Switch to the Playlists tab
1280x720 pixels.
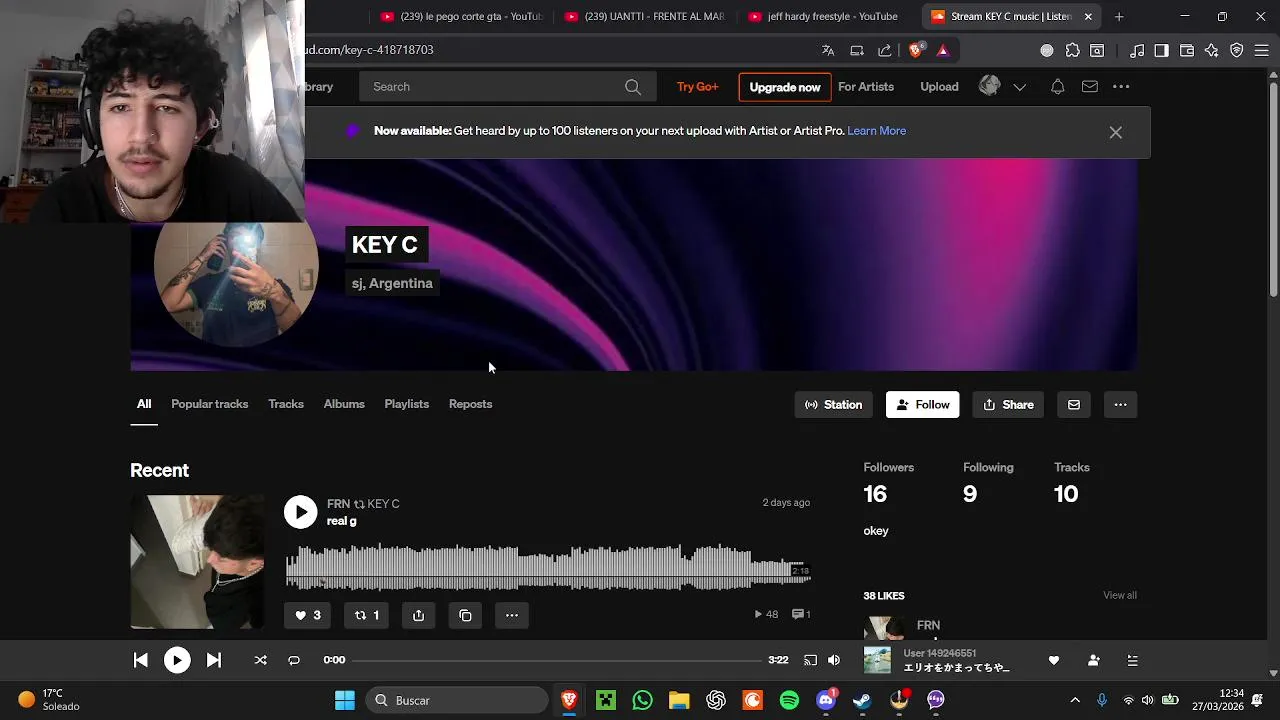click(x=406, y=404)
